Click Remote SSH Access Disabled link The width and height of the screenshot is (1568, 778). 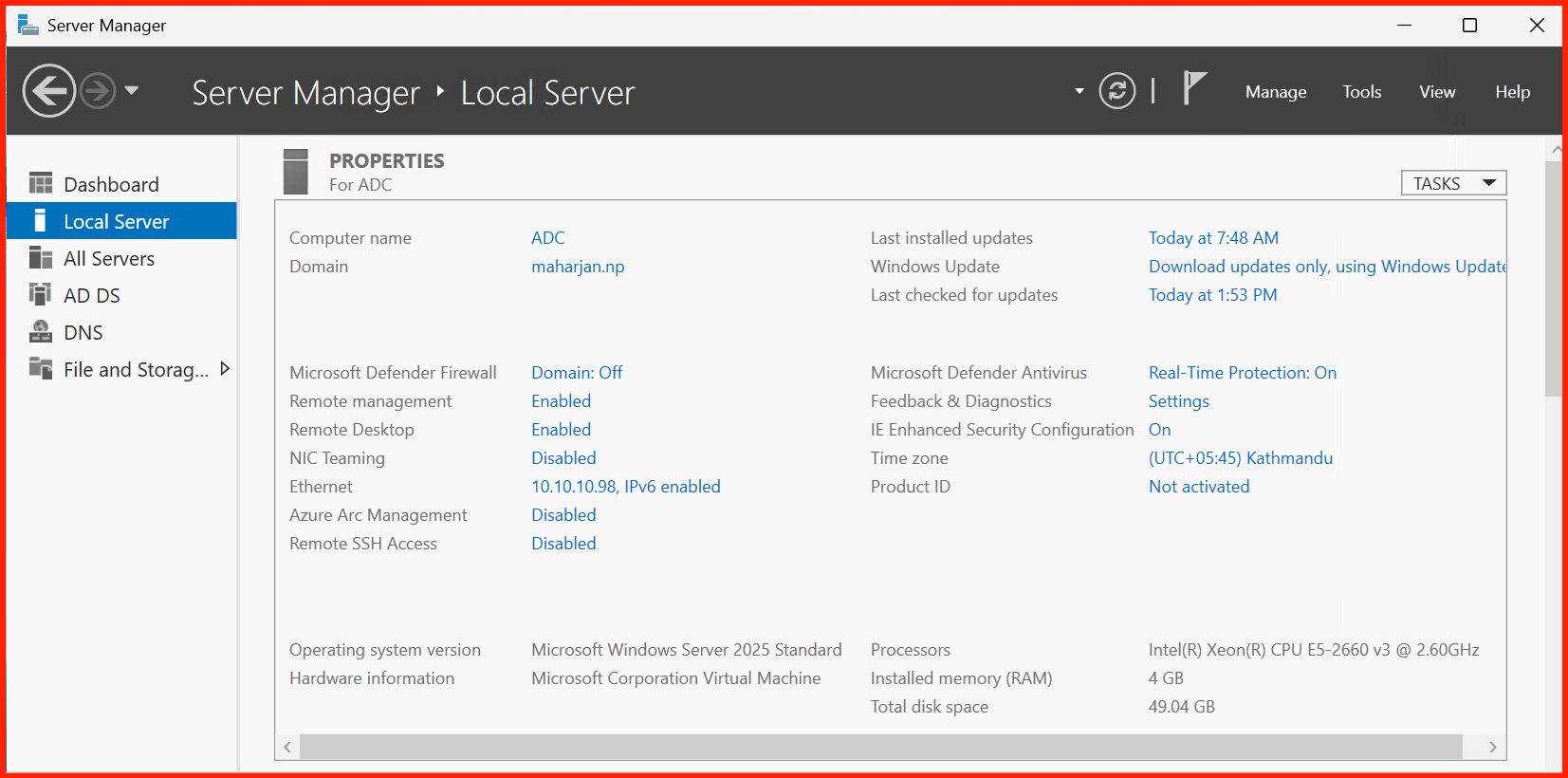[x=563, y=544]
